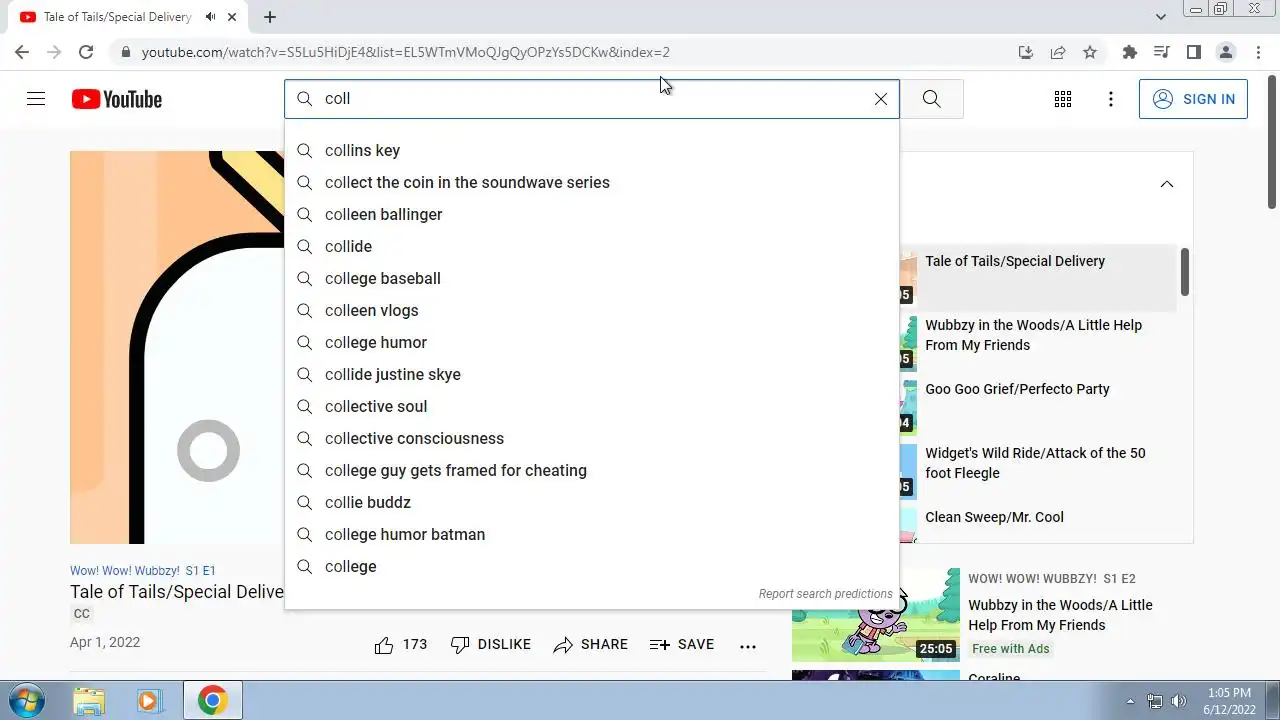Open the YouTube hamburger guide menu
The image size is (1280, 720).
pos(36,99)
